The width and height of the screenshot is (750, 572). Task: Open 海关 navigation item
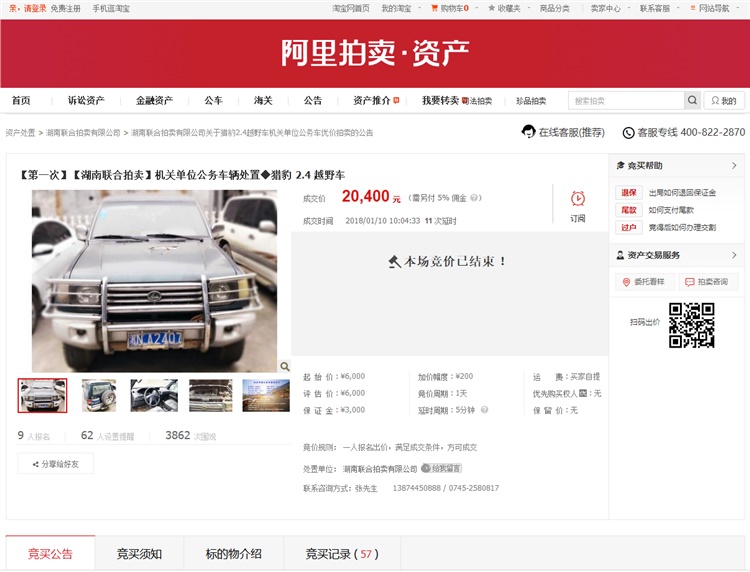263,100
